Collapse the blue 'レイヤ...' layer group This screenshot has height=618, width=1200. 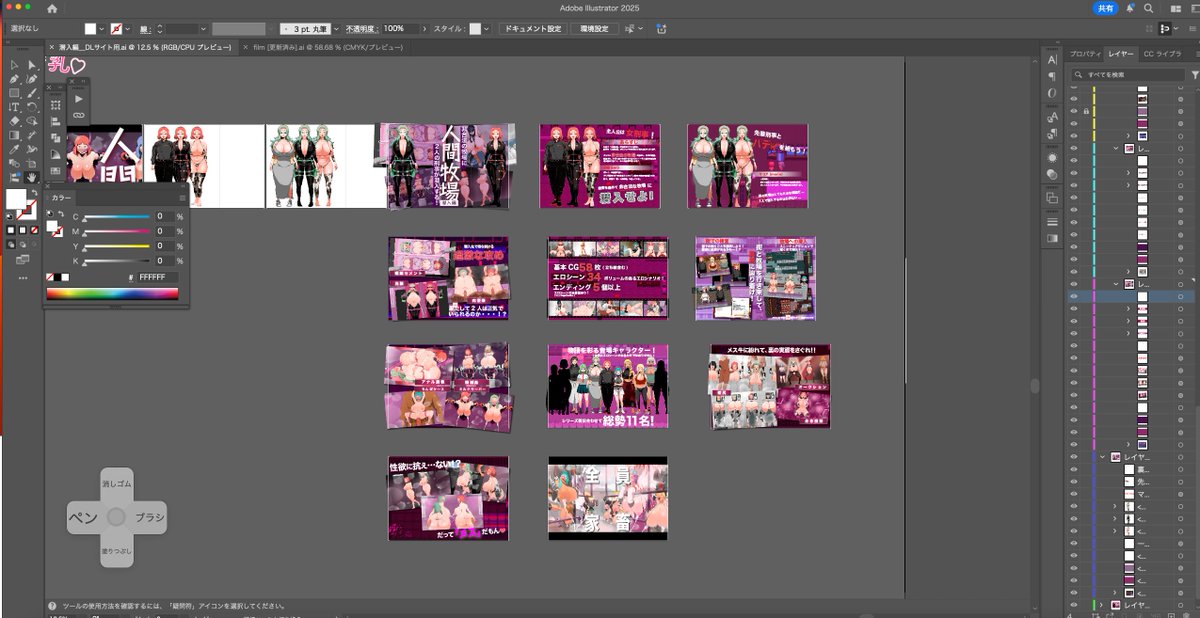pyautogui.click(x=1102, y=457)
